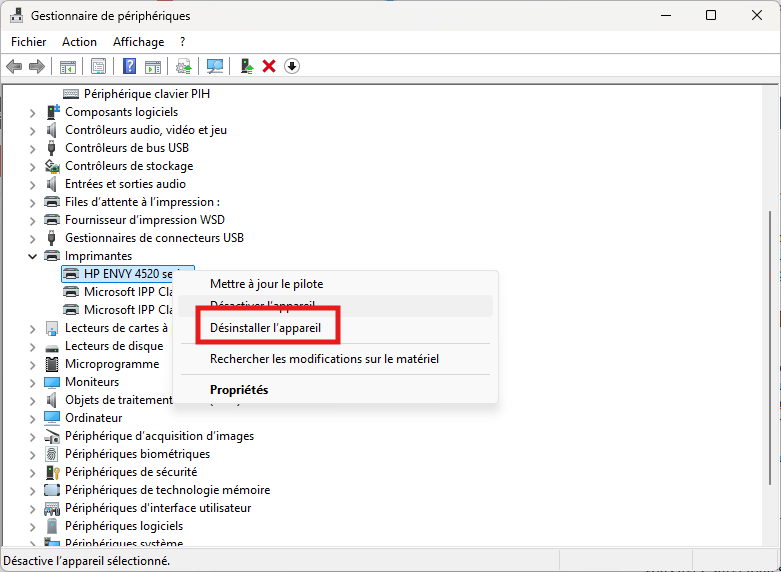This screenshot has width=781, height=572.
Task: Click the Forward arrow toolbar icon
Action: click(x=37, y=66)
